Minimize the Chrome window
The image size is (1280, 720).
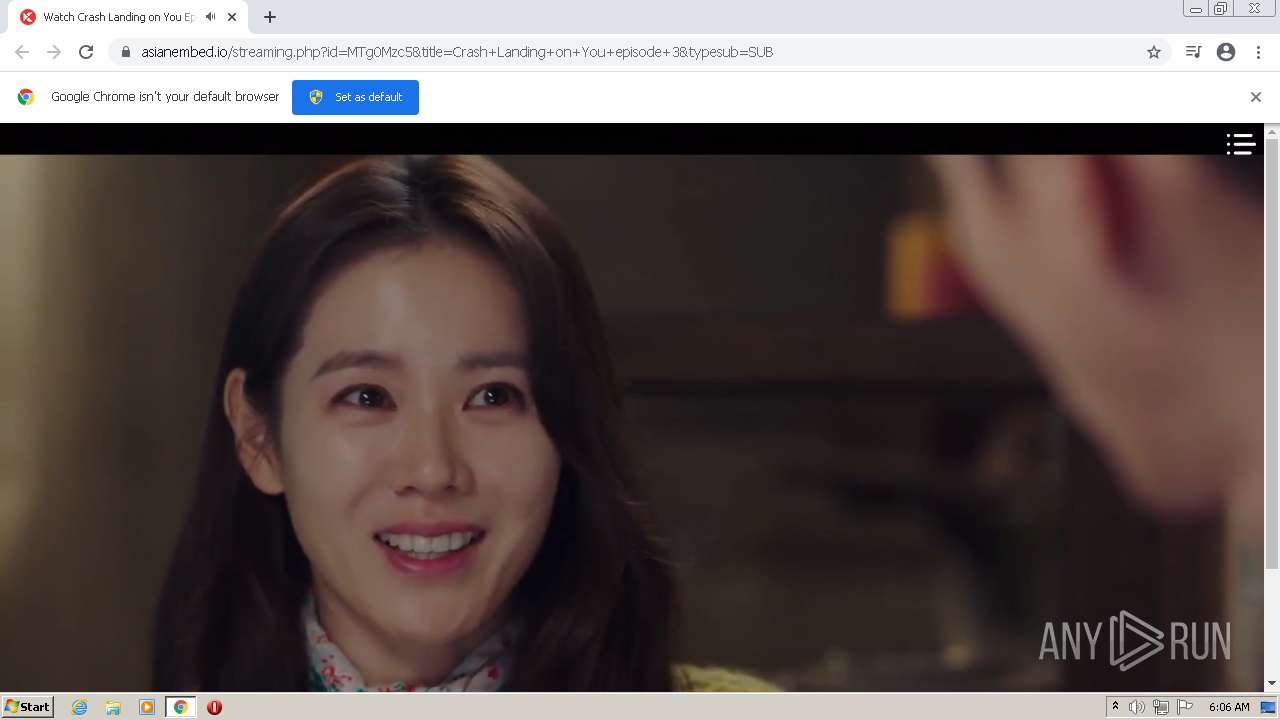[1195, 9]
